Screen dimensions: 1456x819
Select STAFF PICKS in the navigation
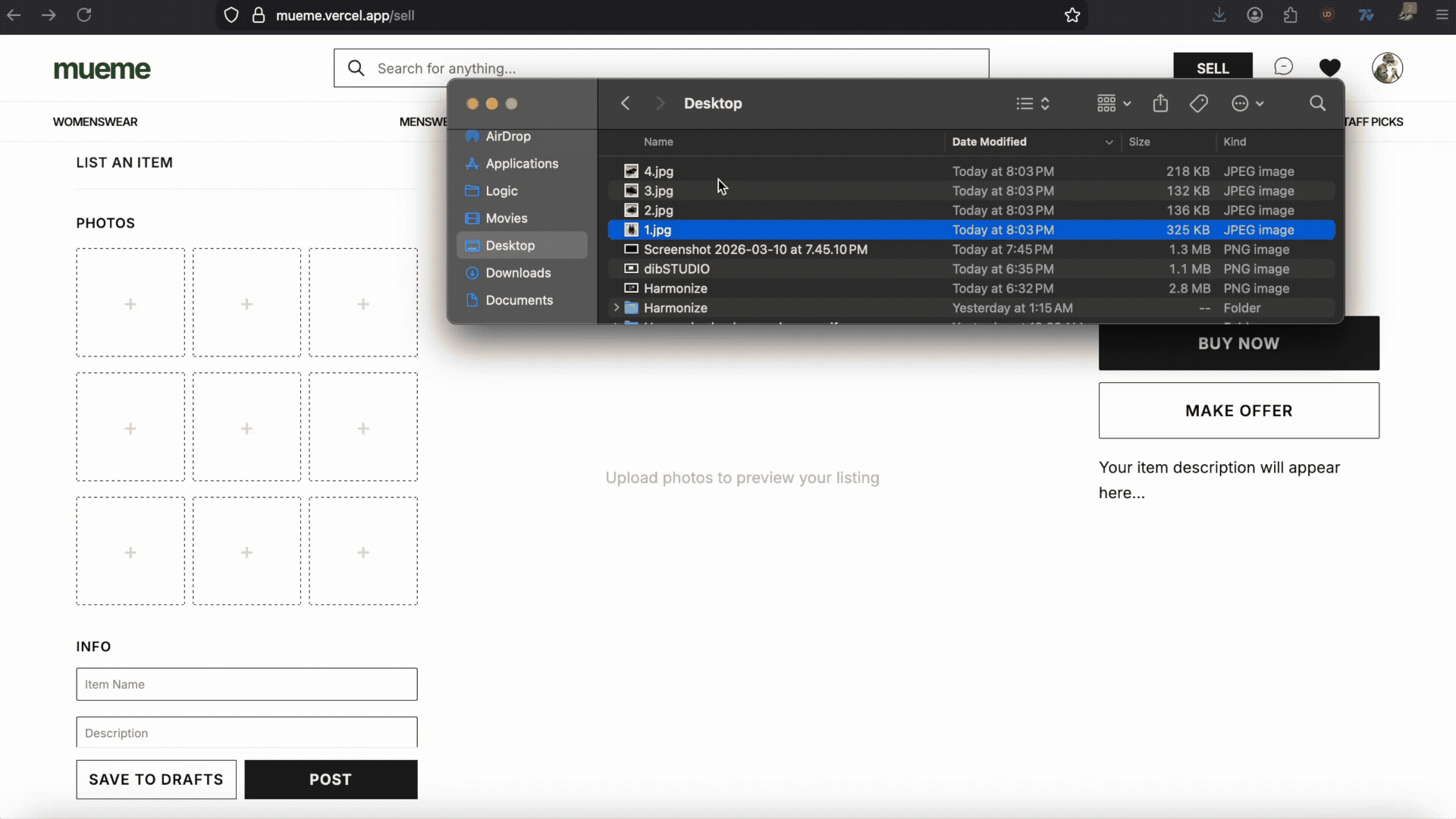1374,121
